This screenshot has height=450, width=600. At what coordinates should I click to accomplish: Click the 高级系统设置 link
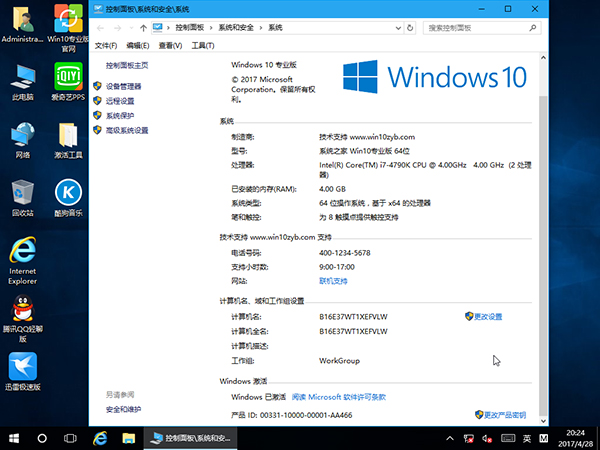click(x=127, y=130)
